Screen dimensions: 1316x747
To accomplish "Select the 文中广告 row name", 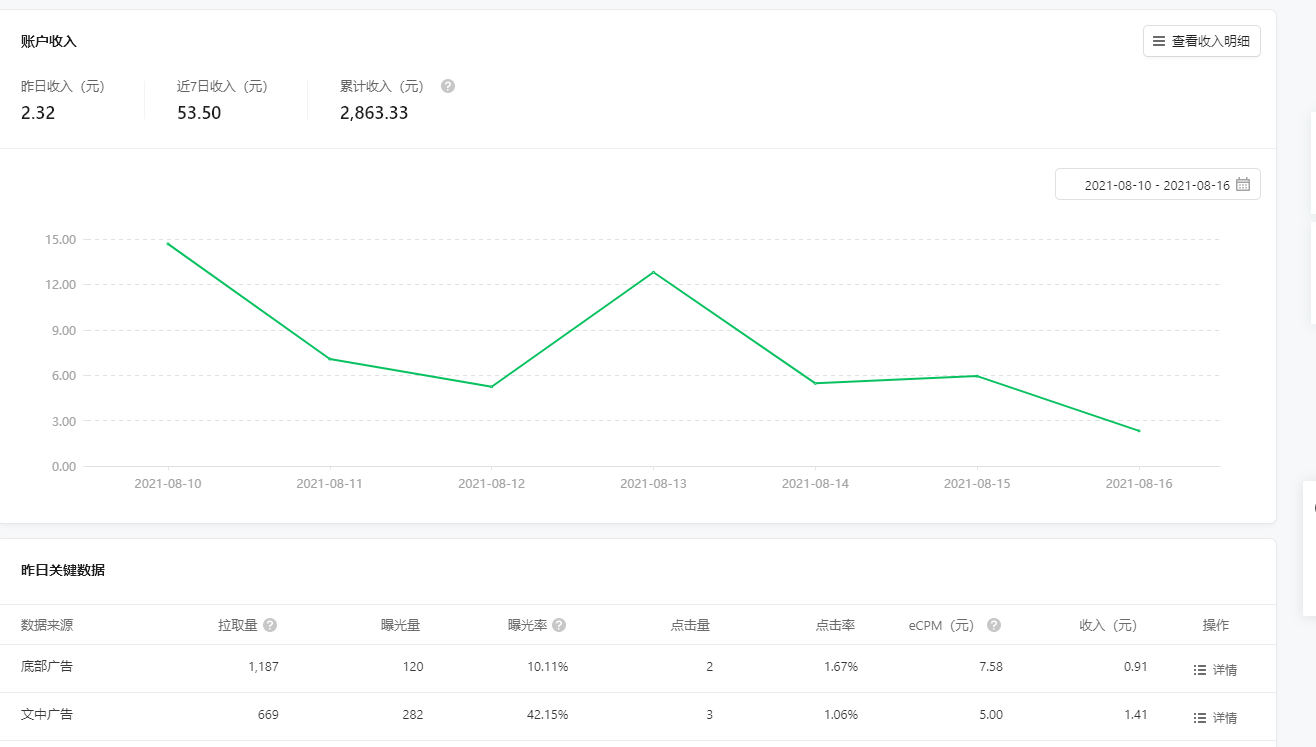I will 47,714.
